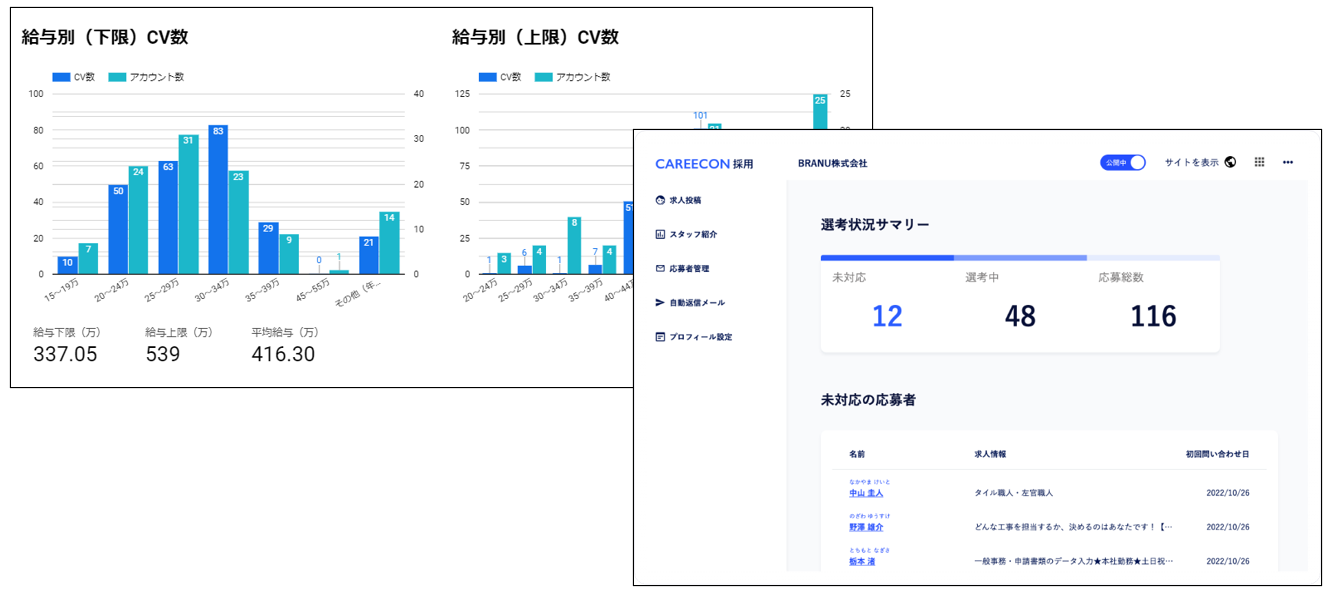Click the BRANU株式会社 company name
This screenshot has width=1331, height=593.
(832, 163)
